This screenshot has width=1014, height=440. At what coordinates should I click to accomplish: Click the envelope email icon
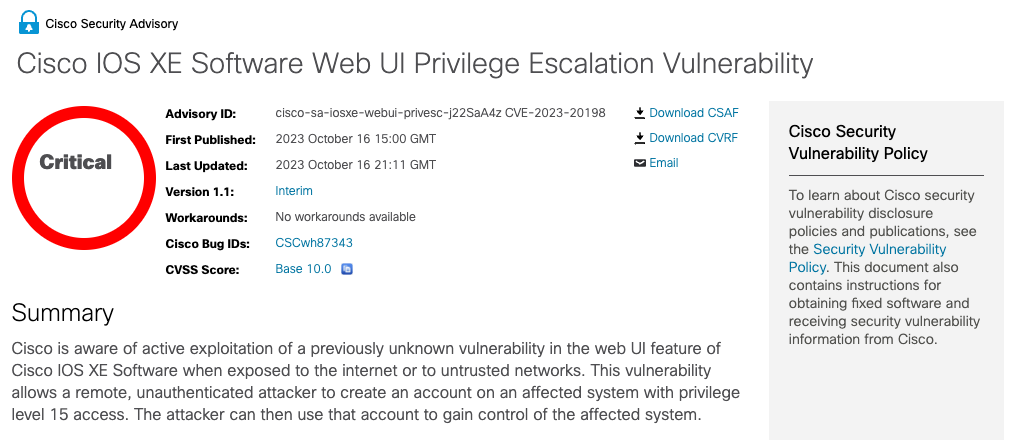click(x=640, y=163)
